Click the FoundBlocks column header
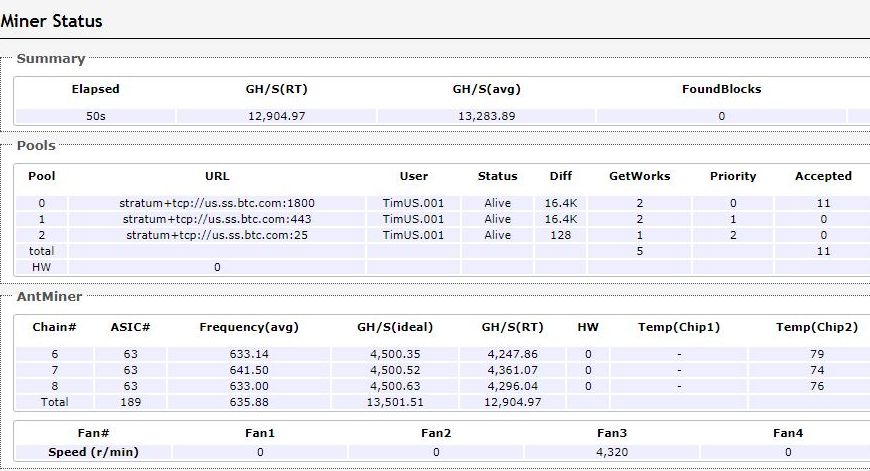 (x=721, y=89)
